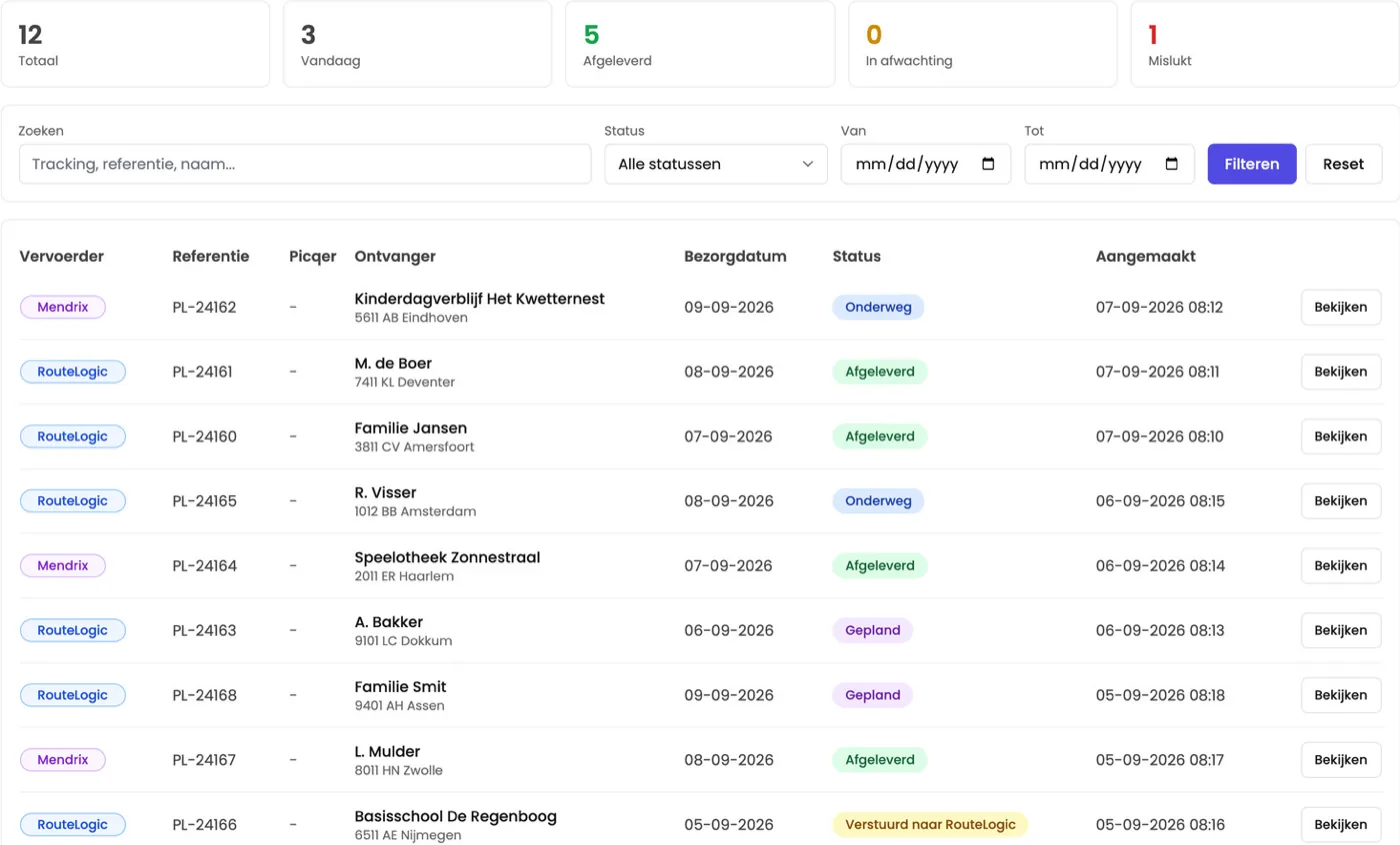The height and width of the screenshot is (845, 1400).
Task: Select the In afwachting summary card
Action: (x=983, y=44)
